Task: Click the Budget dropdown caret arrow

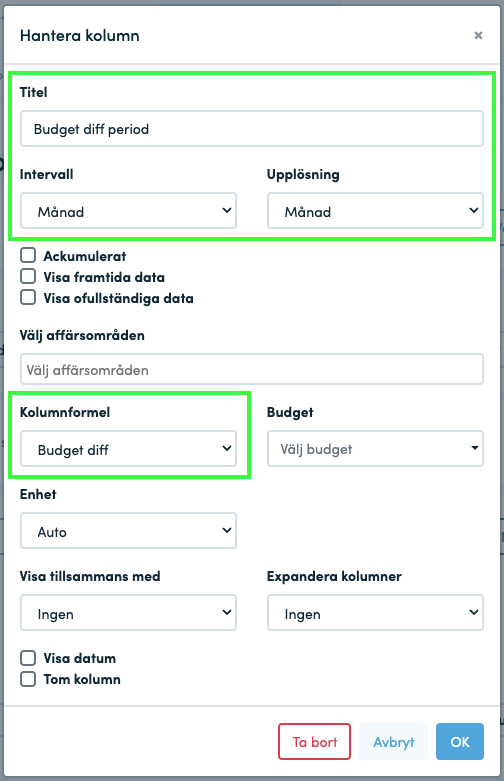Action: (475, 448)
